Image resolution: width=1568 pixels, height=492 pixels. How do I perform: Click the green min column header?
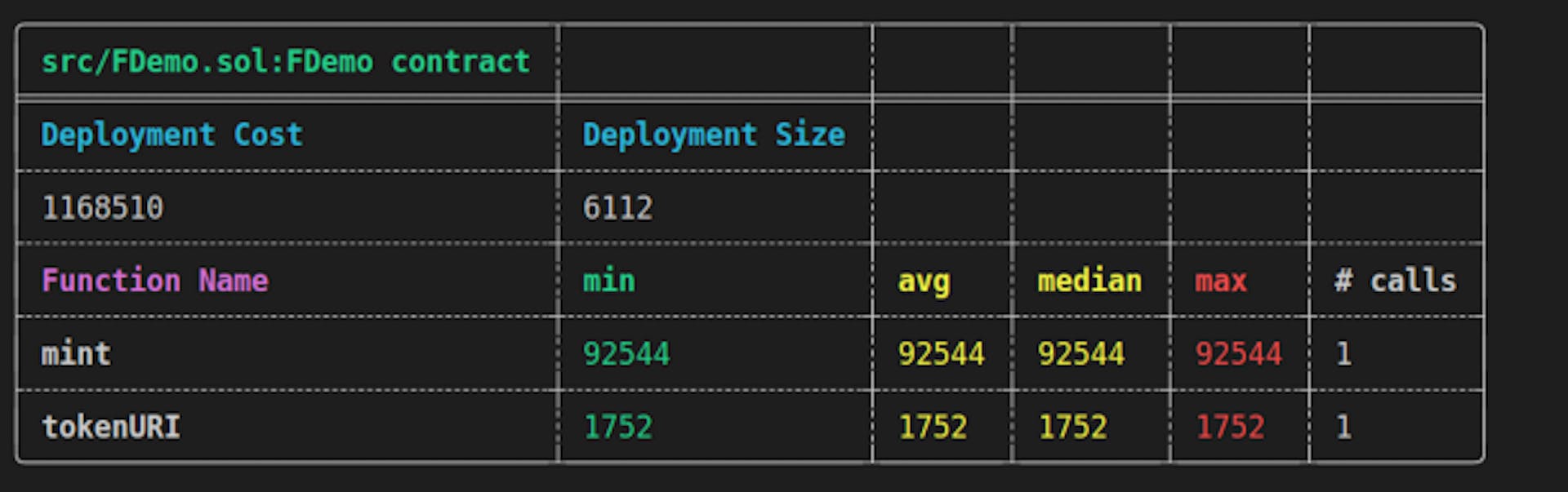[x=608, y=281]
